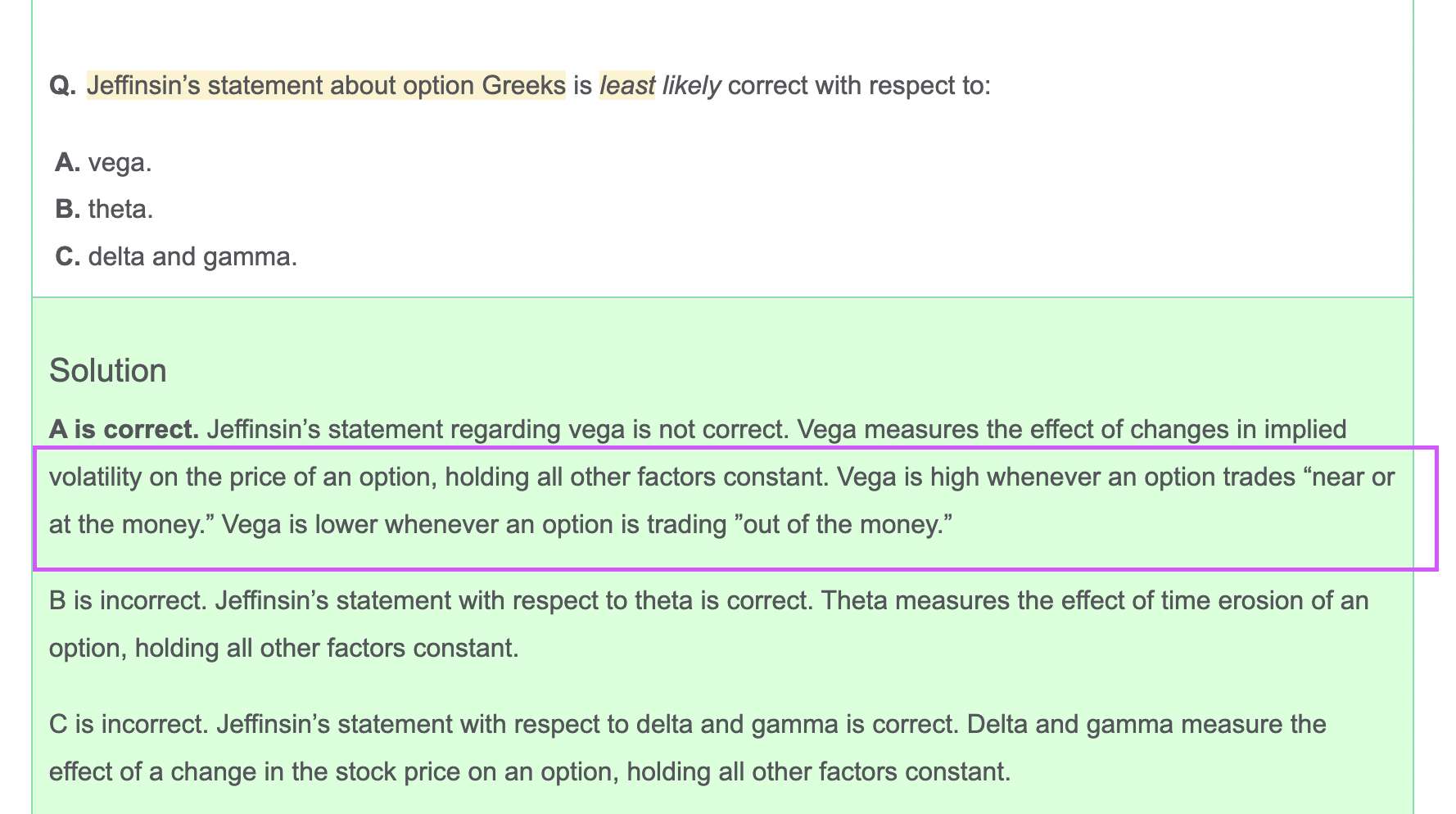
Task: Click 'B is incorrect.' explanation sentence
Action: click(x=128, y=601)
